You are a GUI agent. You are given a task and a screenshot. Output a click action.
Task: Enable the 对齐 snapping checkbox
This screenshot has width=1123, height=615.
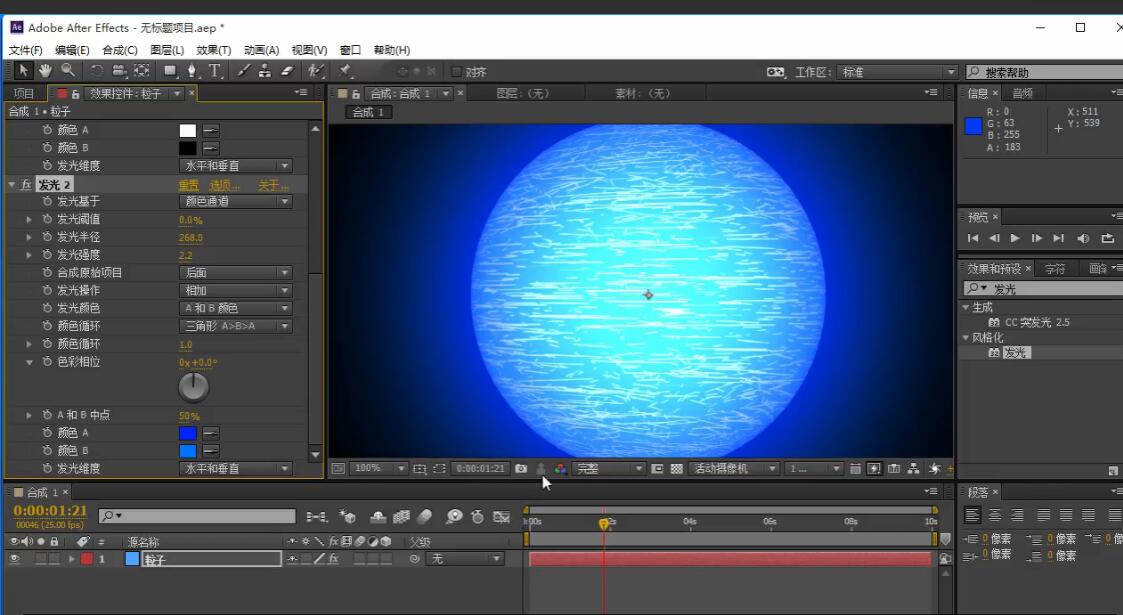coord(456,72)
